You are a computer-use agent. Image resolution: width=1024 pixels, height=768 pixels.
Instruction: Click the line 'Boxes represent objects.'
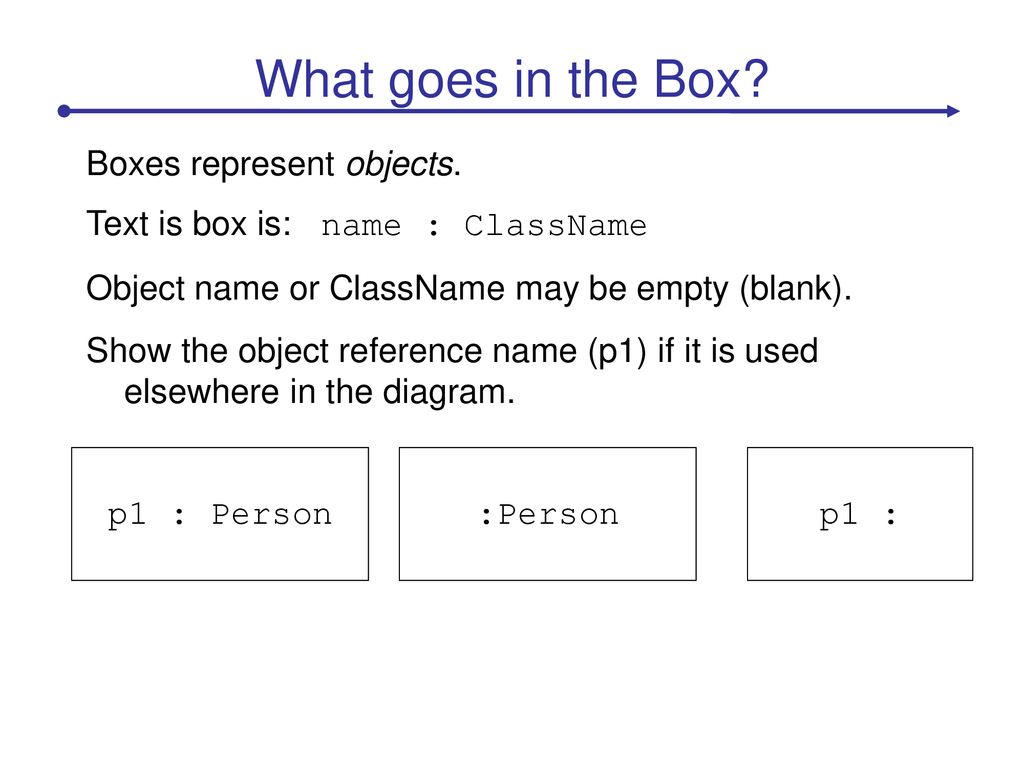coord(274,164)
